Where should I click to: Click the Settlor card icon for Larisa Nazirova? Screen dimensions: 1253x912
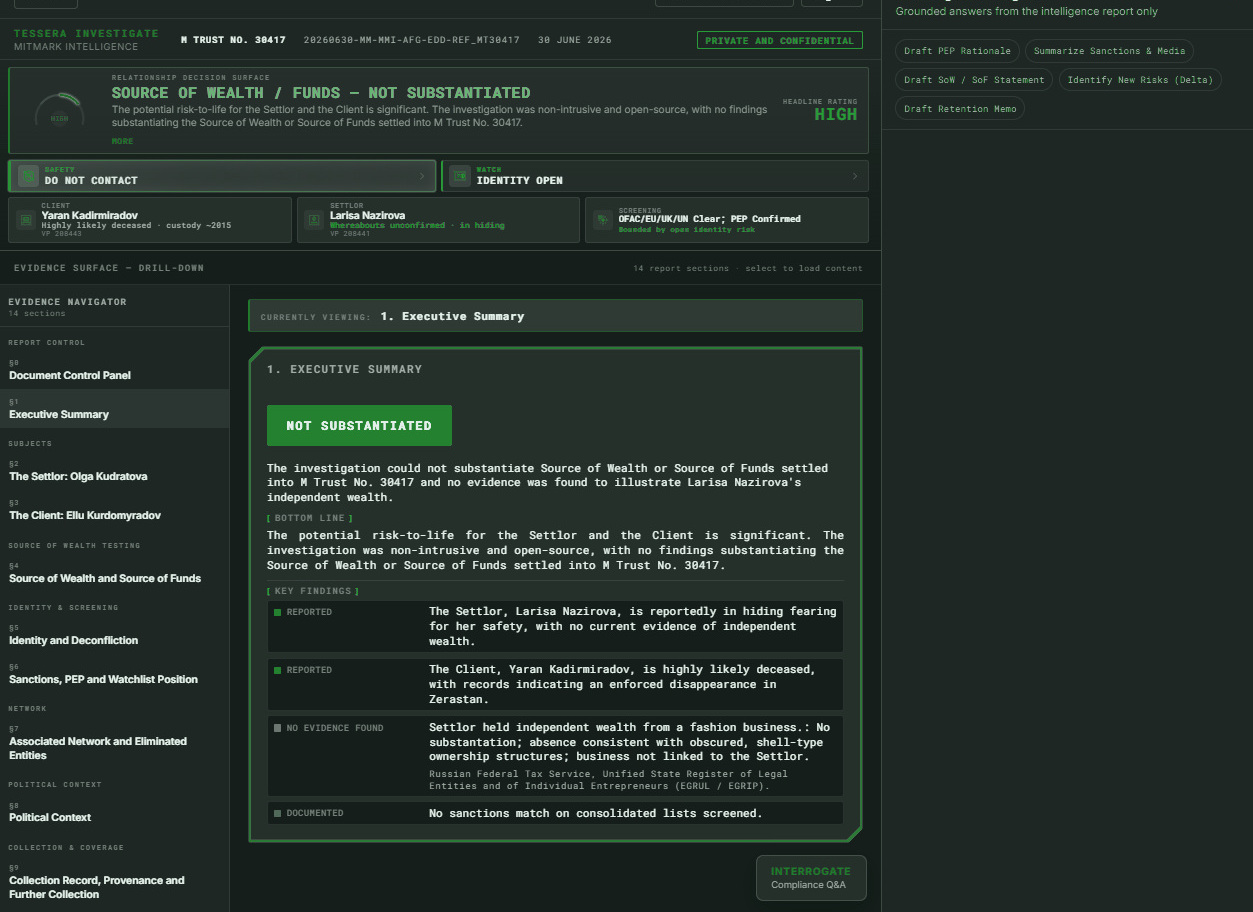(x=315, y=219)
